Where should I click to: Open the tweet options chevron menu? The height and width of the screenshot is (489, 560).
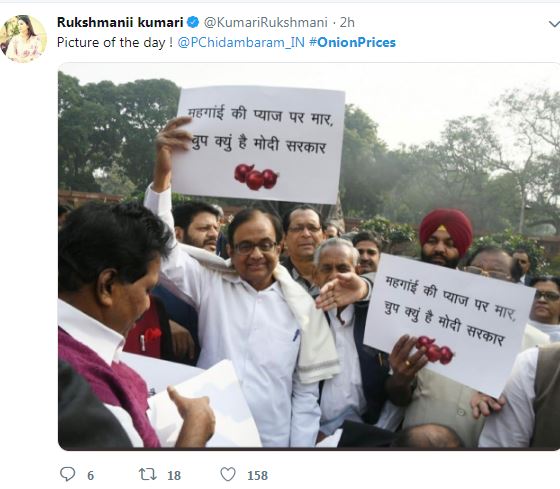554,24
